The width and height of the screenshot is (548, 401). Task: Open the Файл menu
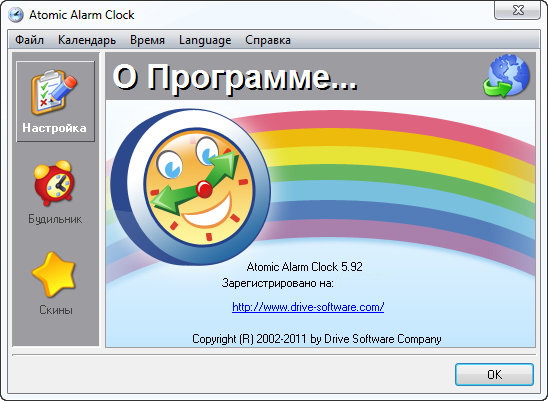pos(29,40)
